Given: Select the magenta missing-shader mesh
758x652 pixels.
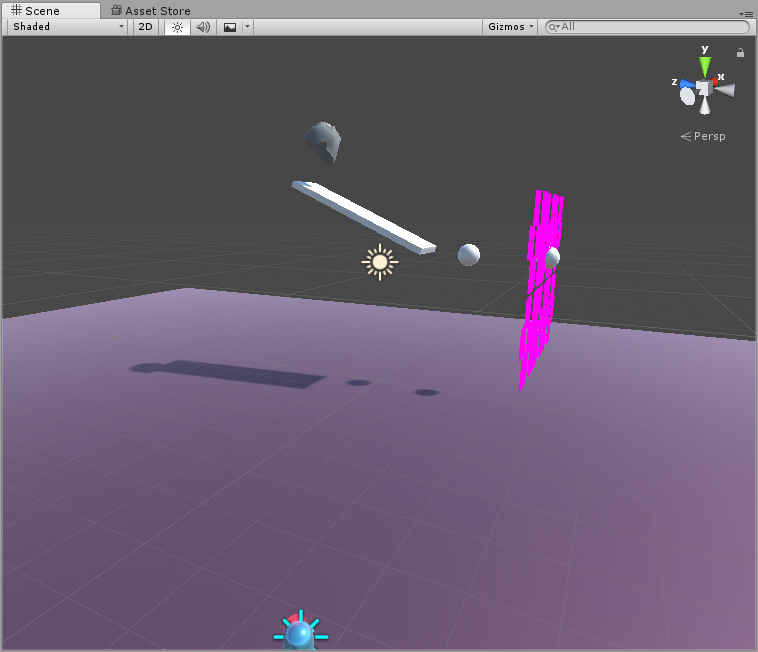Looking at the screenshot, I should click(x=540, y=290).
